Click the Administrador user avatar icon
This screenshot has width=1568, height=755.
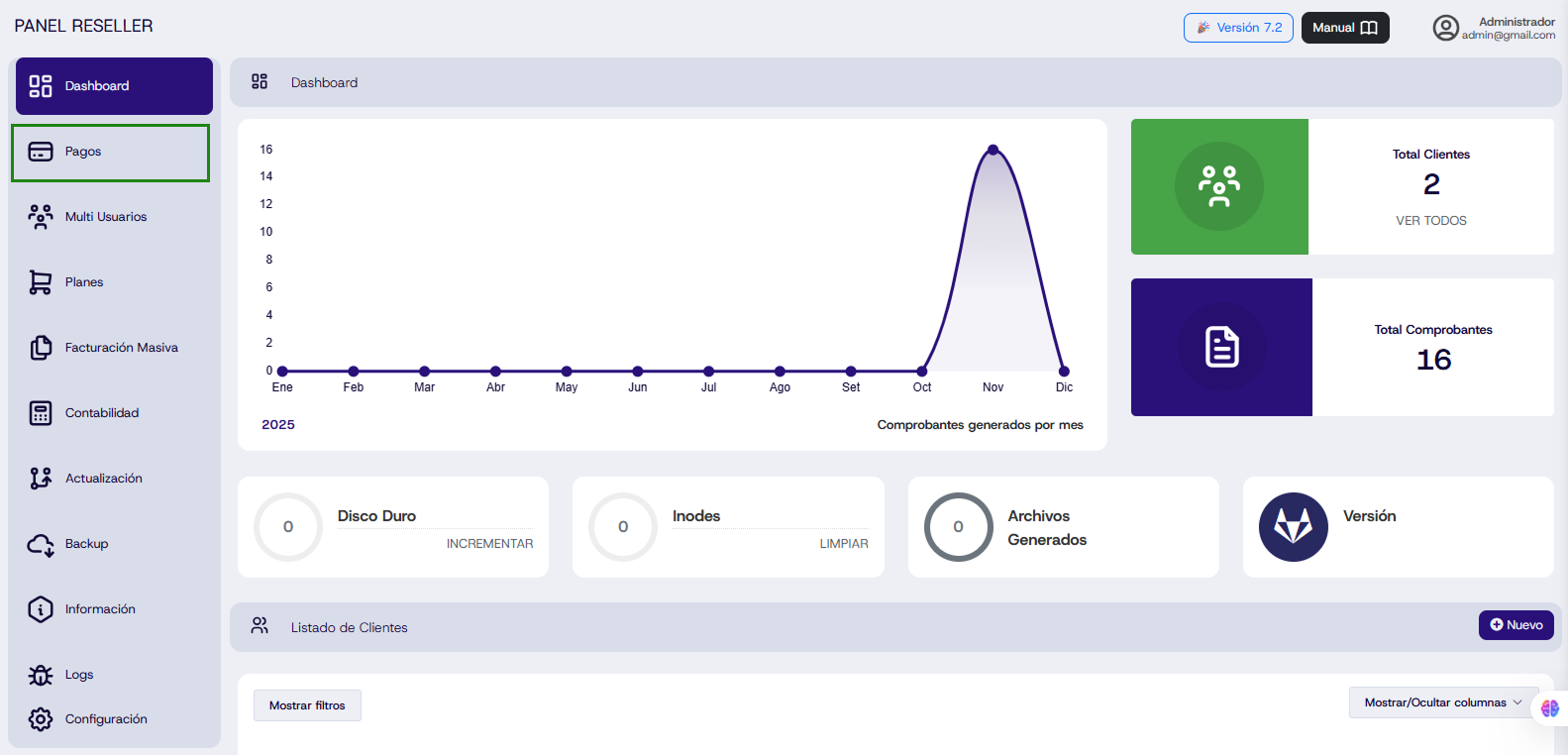coord(1445,28)
